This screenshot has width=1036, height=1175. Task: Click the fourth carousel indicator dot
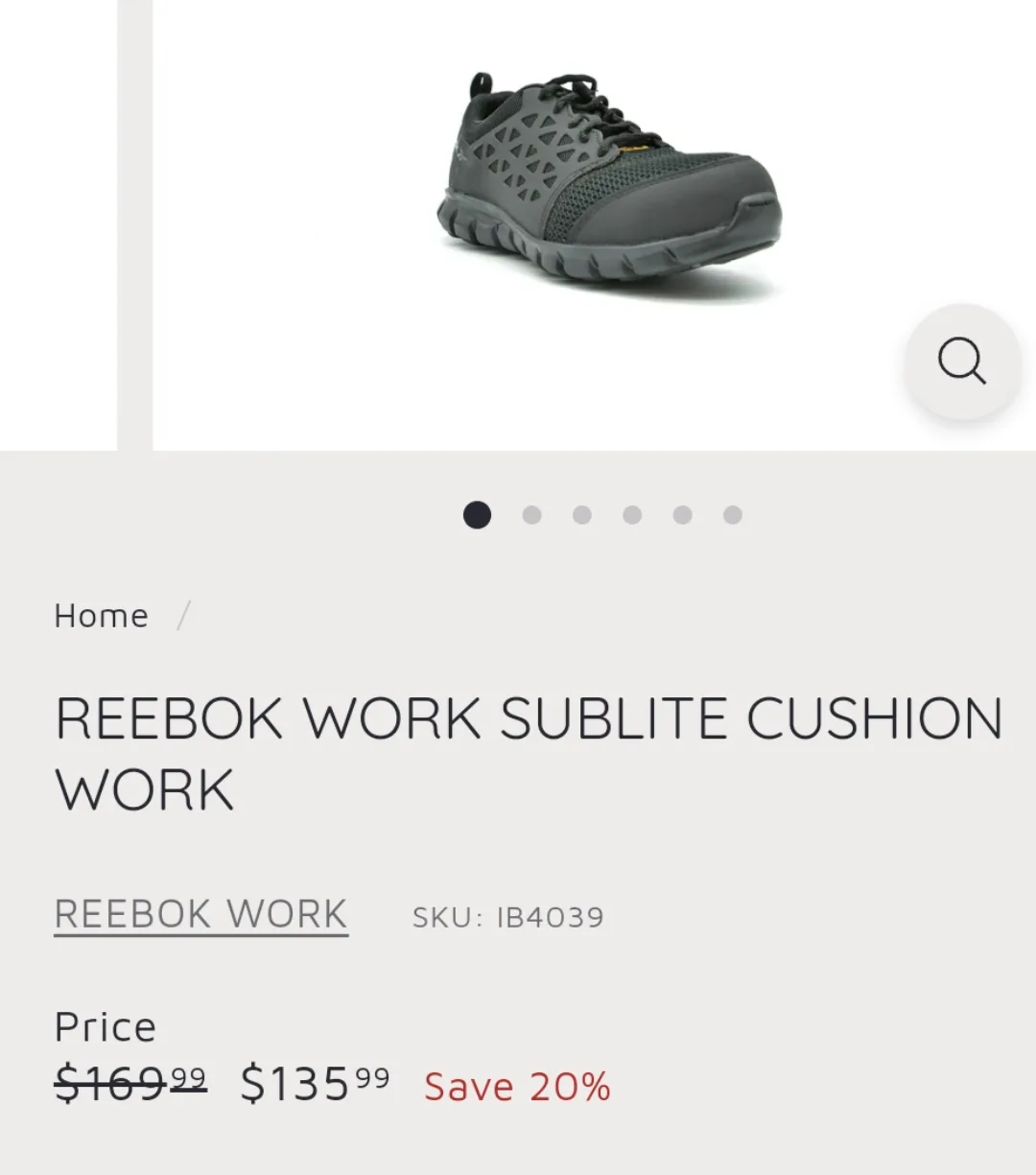pyautogui.click(x=631, y=515)
